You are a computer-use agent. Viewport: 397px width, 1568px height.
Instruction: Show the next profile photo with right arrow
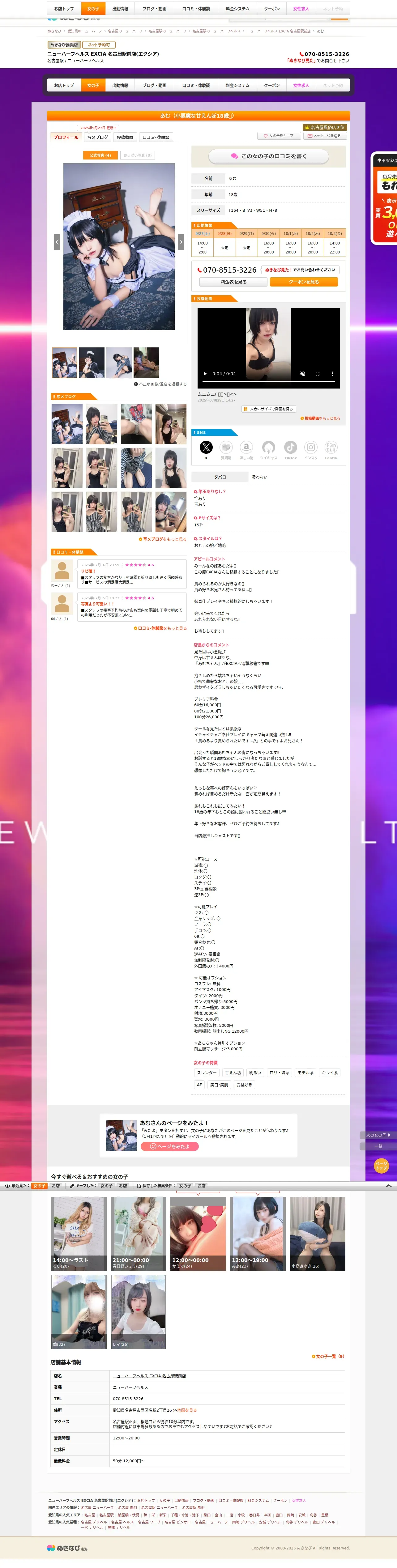[x=180, y=242]
